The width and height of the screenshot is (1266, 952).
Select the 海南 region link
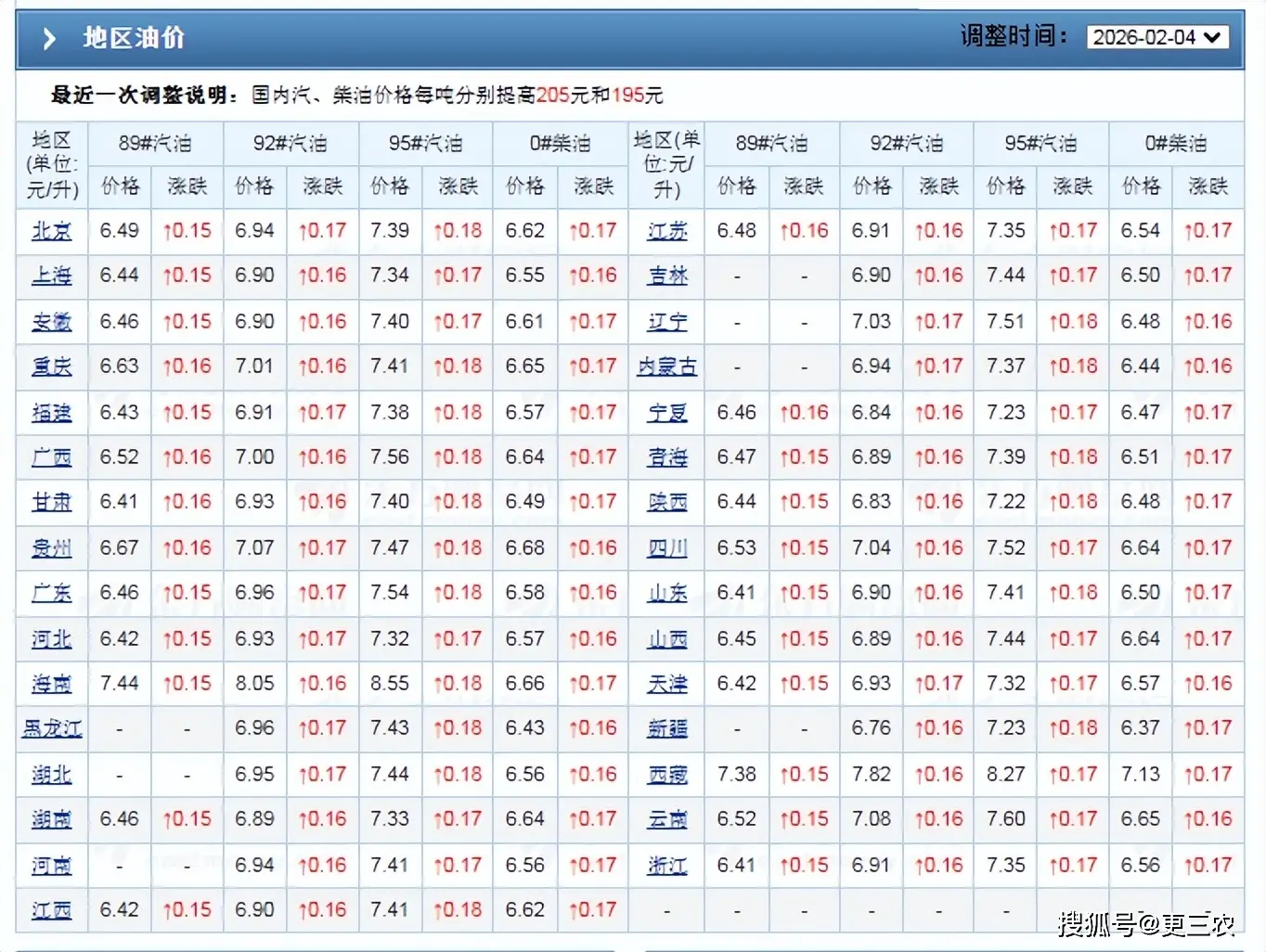coord(50,683)
